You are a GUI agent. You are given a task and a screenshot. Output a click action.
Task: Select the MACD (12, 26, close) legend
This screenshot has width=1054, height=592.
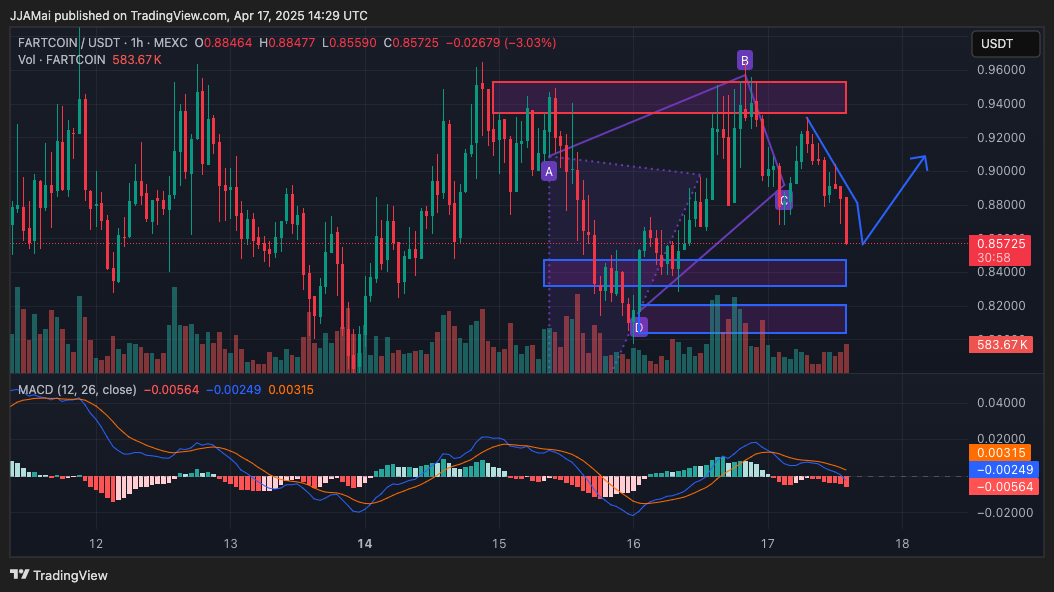pos(77,390)
